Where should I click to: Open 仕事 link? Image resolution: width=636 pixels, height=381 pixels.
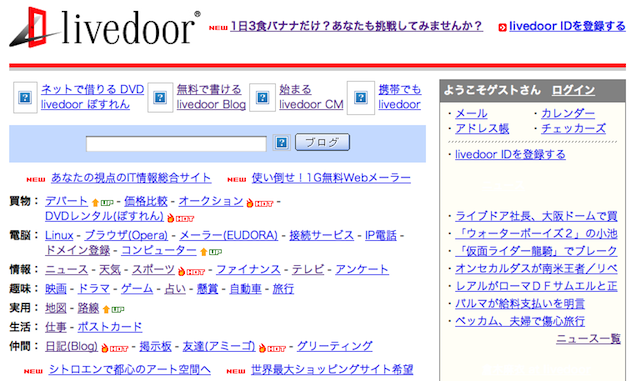coord(56,327)
